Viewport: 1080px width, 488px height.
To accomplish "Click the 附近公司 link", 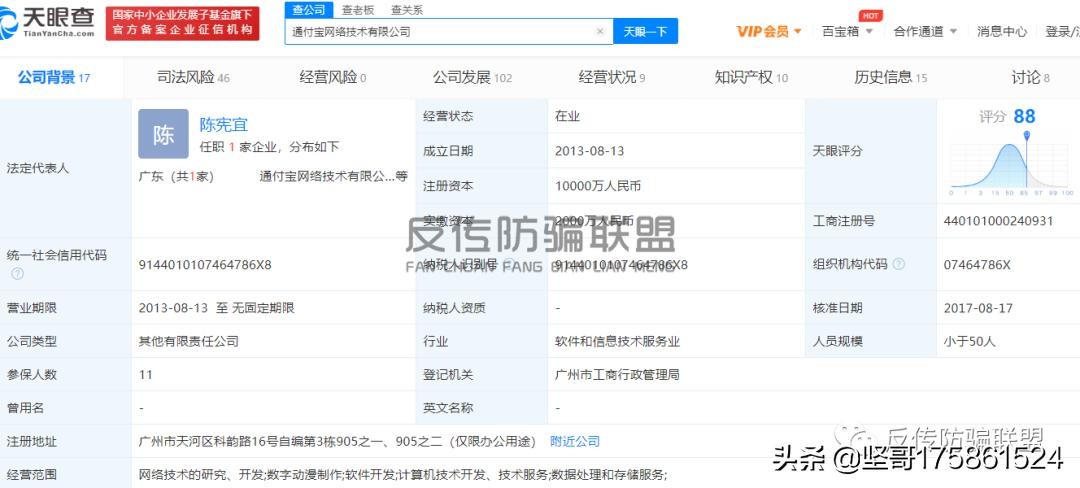I will pos(574,441).
